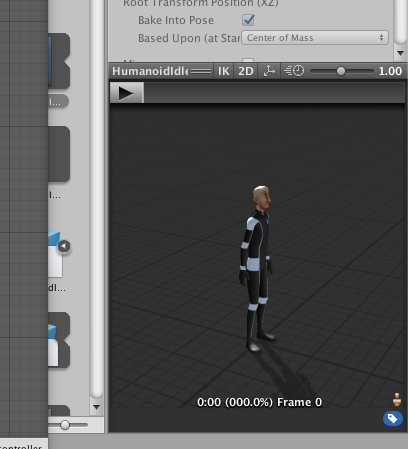The image size is (408, 449).
Task: Click the 1.00 speed value
Action: click(390, 71)
